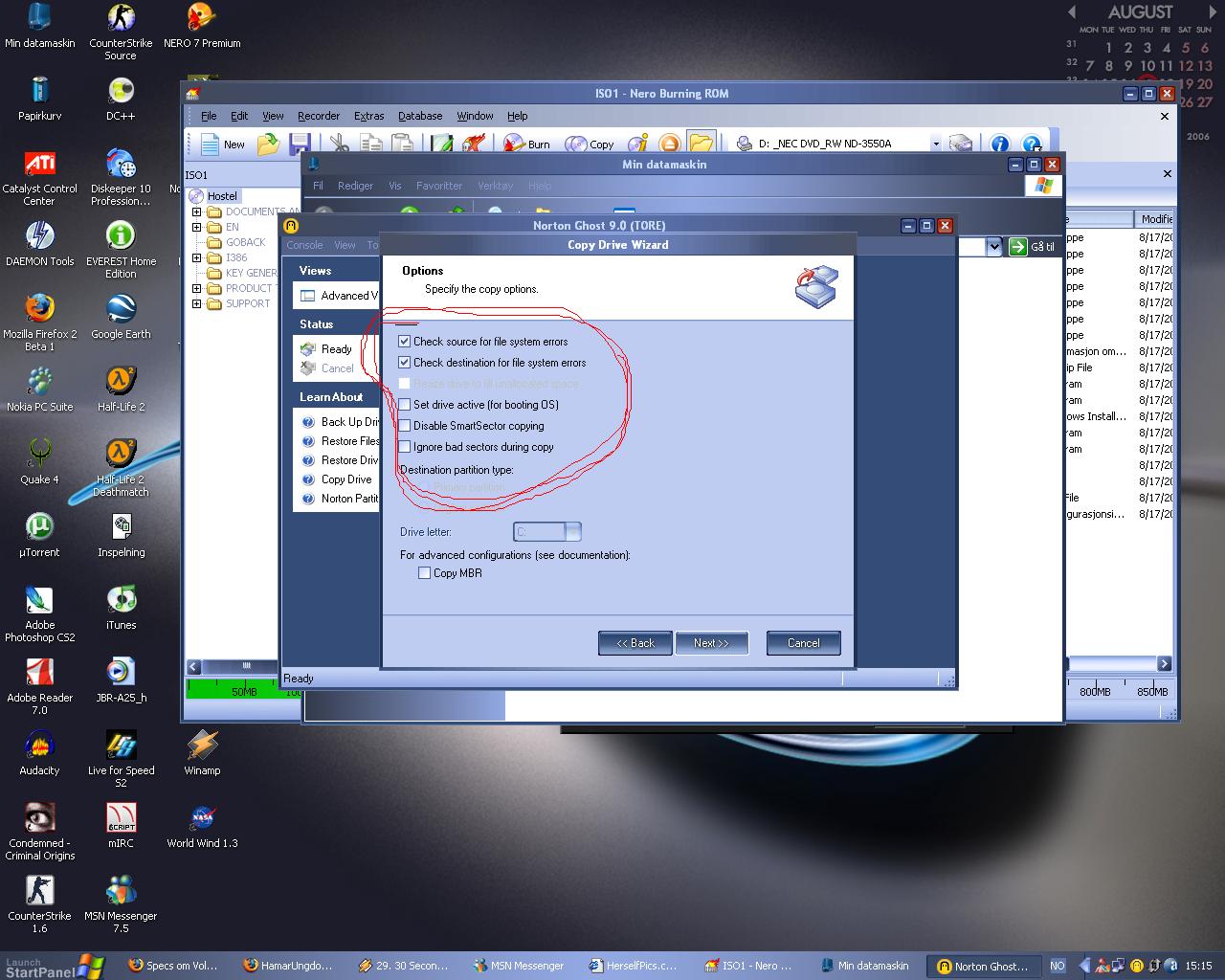Expand the I386 folder in Nero tree
Image resolution: width=1225 pixels, height=980 pixels.
coord(197,258)
